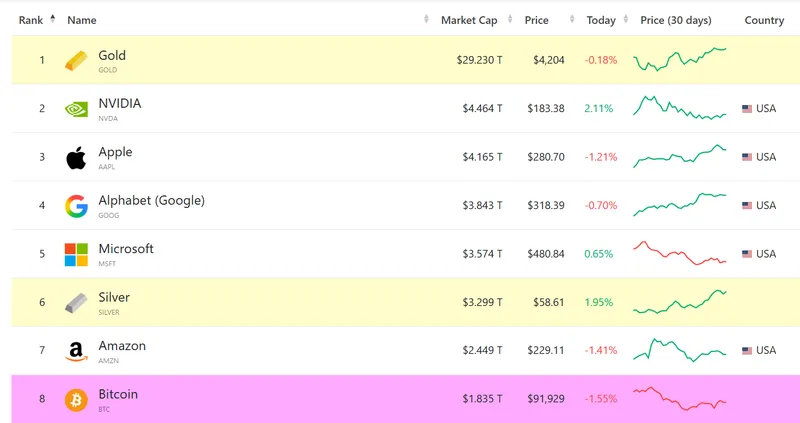Click the gold bar icon
Screen dimensions: 800x423
click(x=76, y=61)
